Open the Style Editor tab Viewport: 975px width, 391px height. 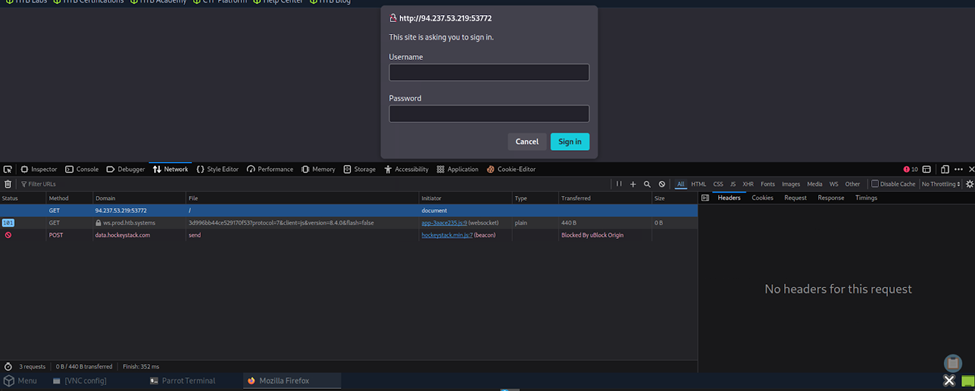(218, 169)
